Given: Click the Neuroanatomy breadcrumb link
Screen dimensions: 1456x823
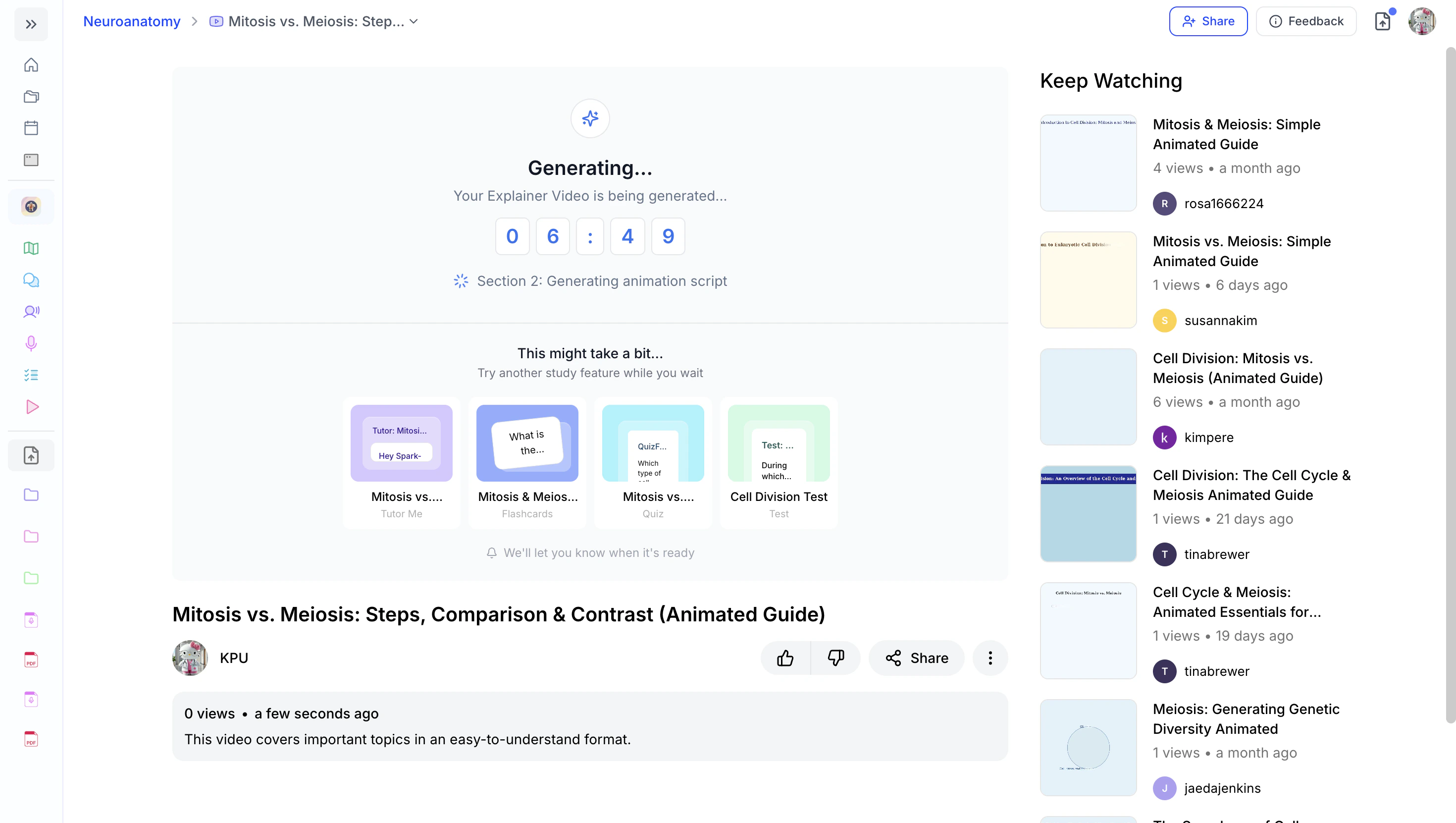Looking at the screenshot, I should tap(132, 21).
